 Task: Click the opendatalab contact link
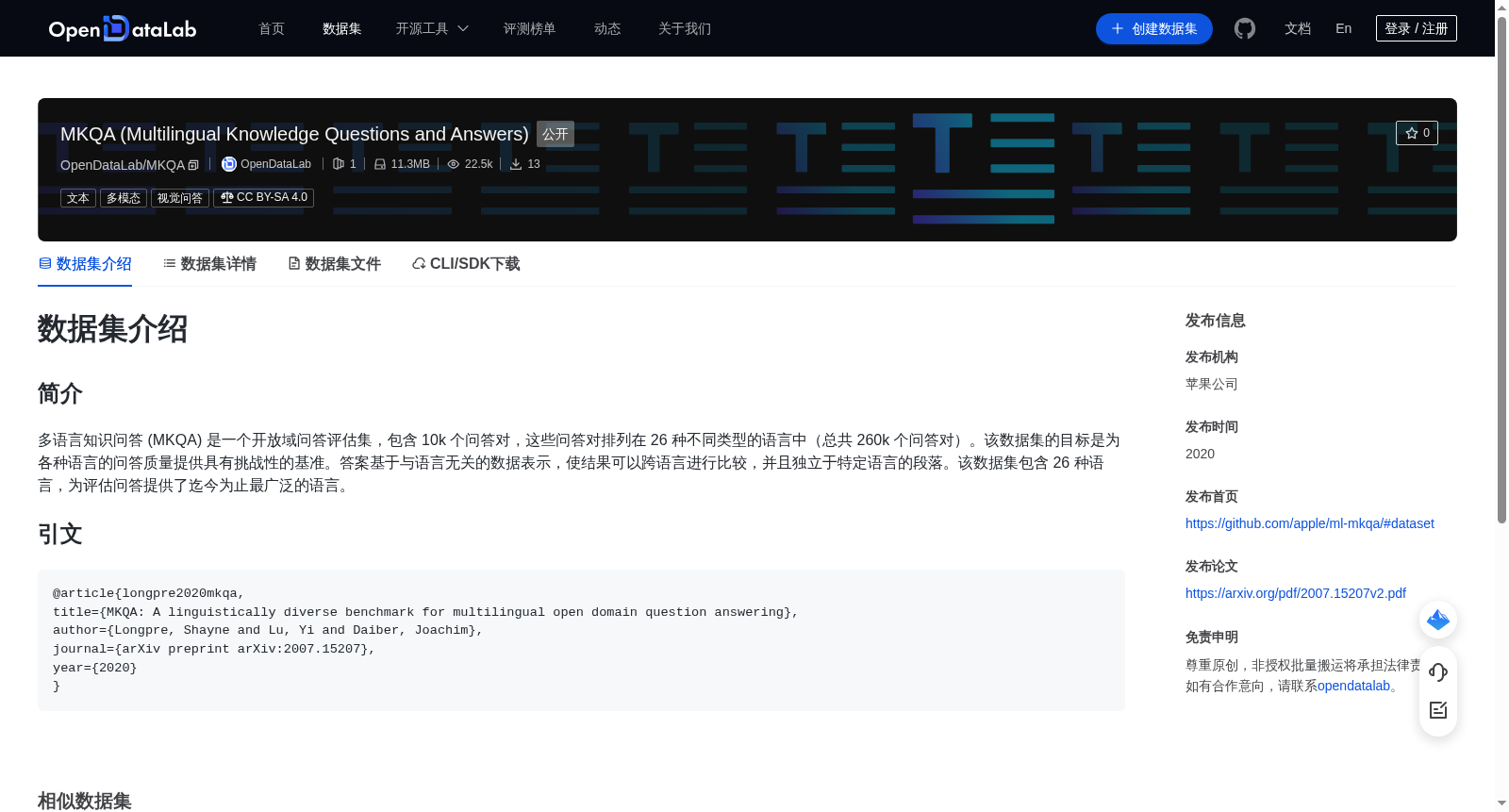point(1353,686)
